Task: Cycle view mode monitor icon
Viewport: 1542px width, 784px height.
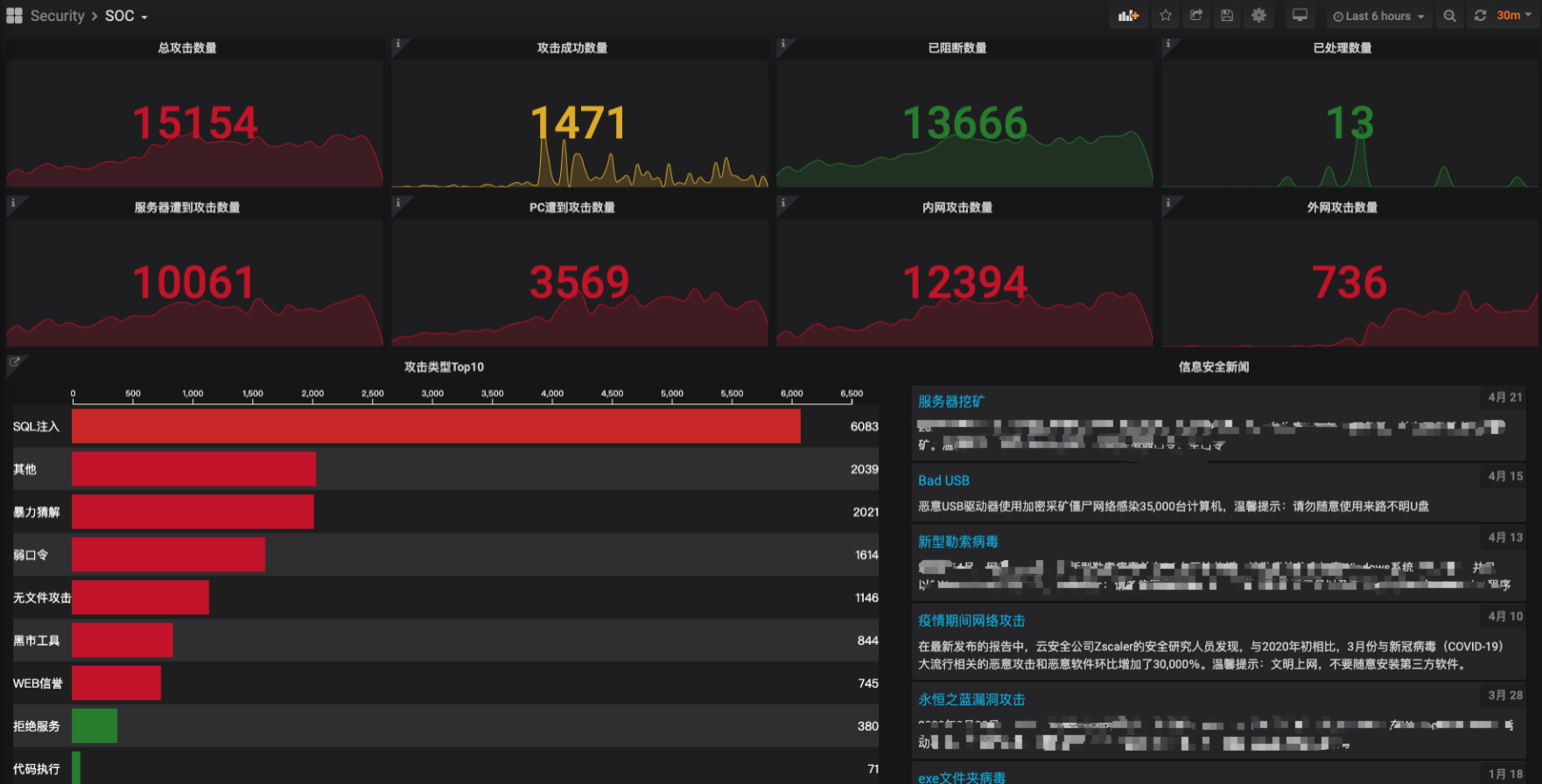Action: [x=1300, y=16]
